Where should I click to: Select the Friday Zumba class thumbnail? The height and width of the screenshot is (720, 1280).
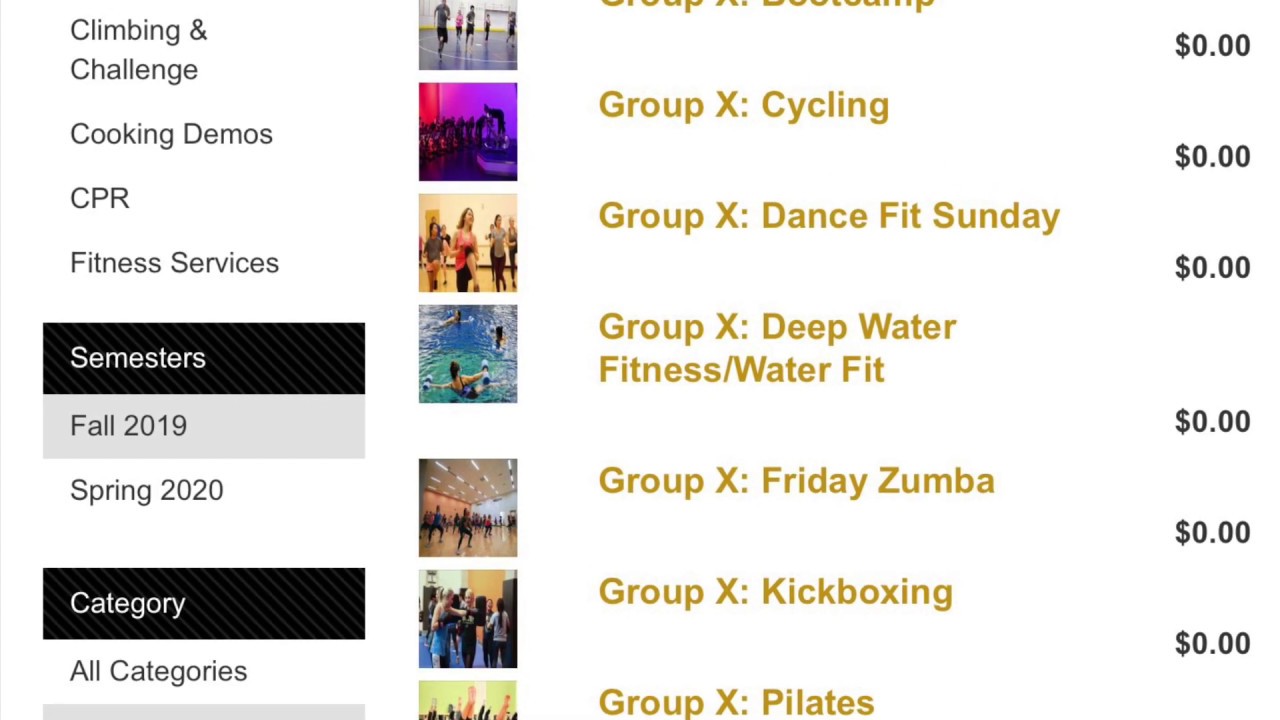coord(468,508)
